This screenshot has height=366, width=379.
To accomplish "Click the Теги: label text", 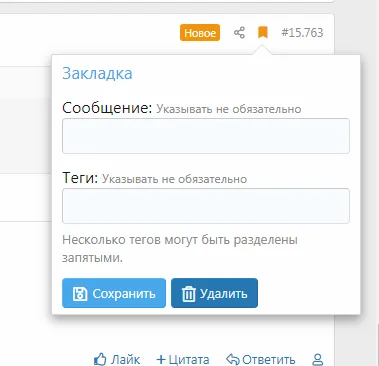I will pyautogui.click(x=80, y=178).
